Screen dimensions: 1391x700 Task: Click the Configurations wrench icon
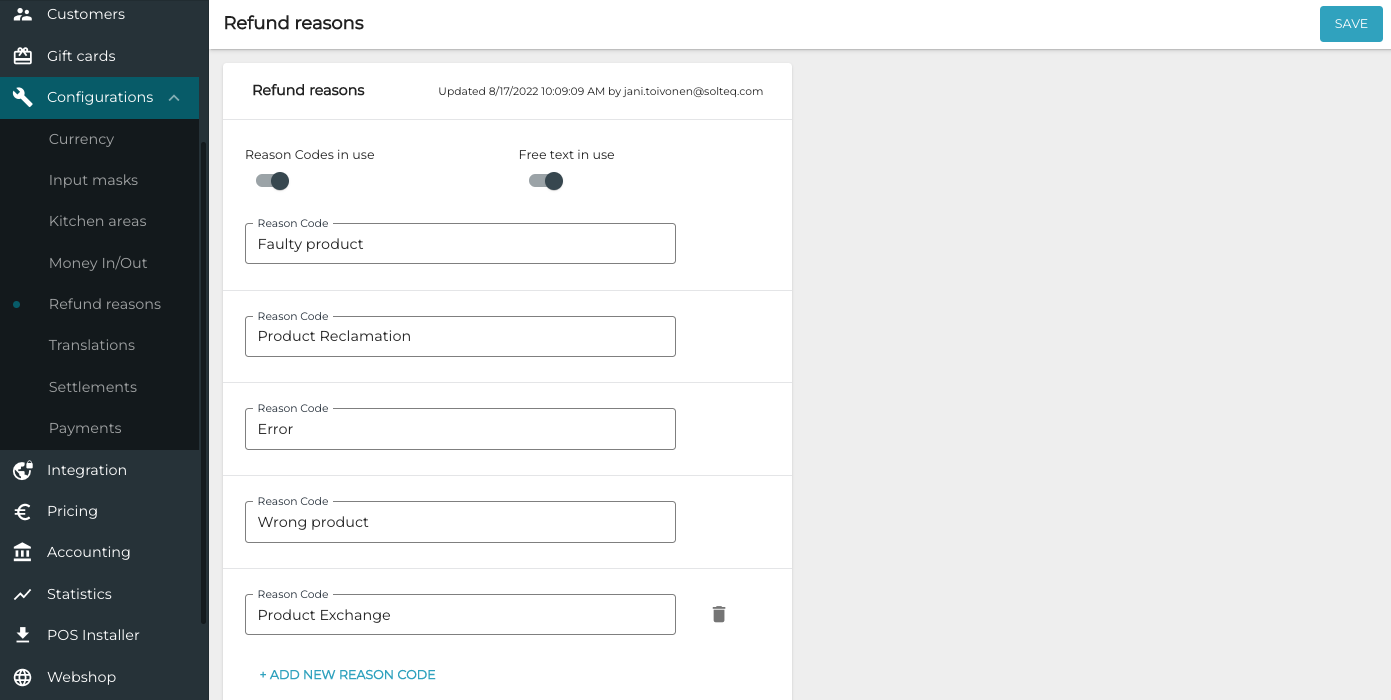22,97
